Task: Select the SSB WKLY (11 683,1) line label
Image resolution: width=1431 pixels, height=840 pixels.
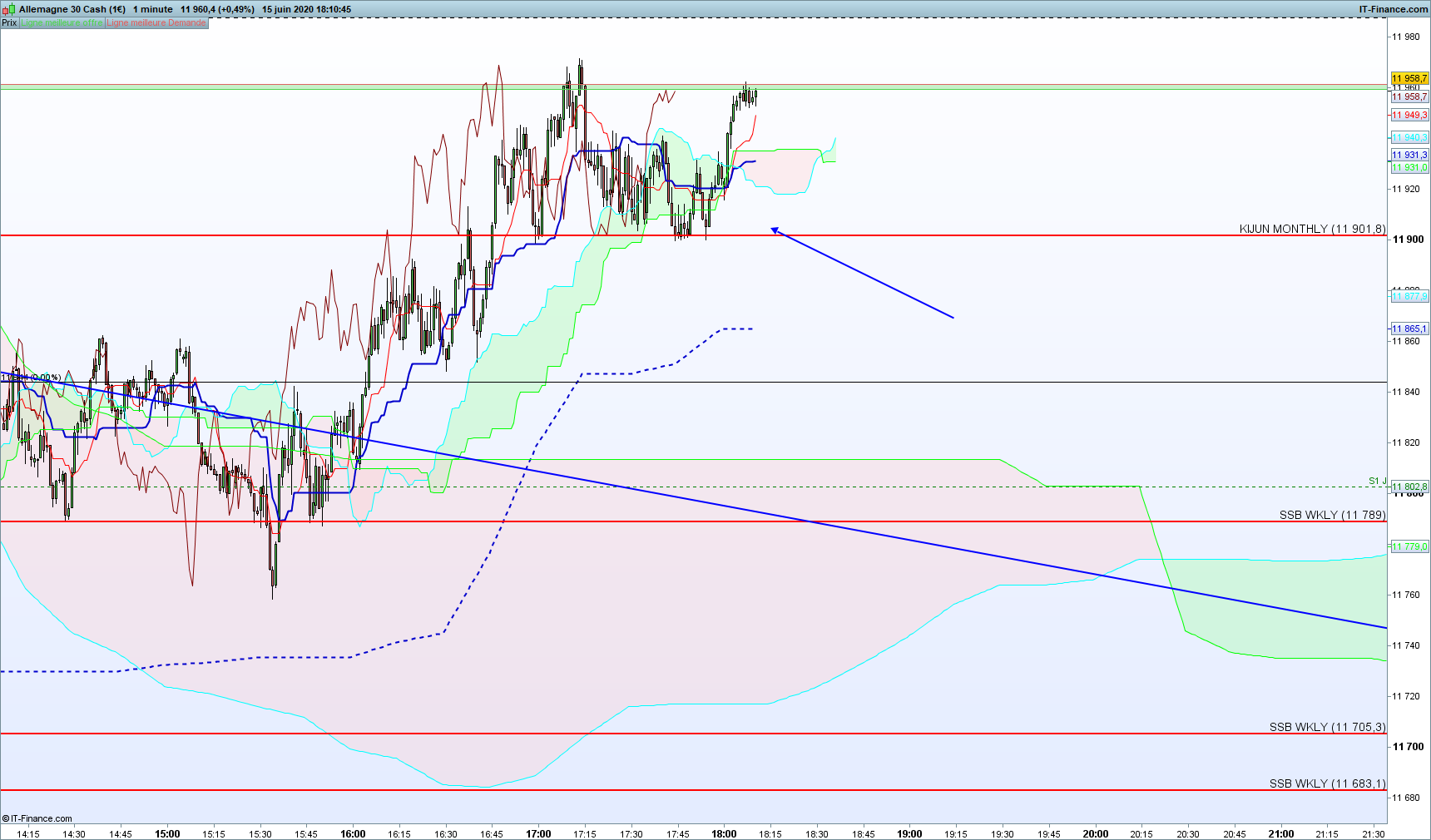Action: (1328, 783)
